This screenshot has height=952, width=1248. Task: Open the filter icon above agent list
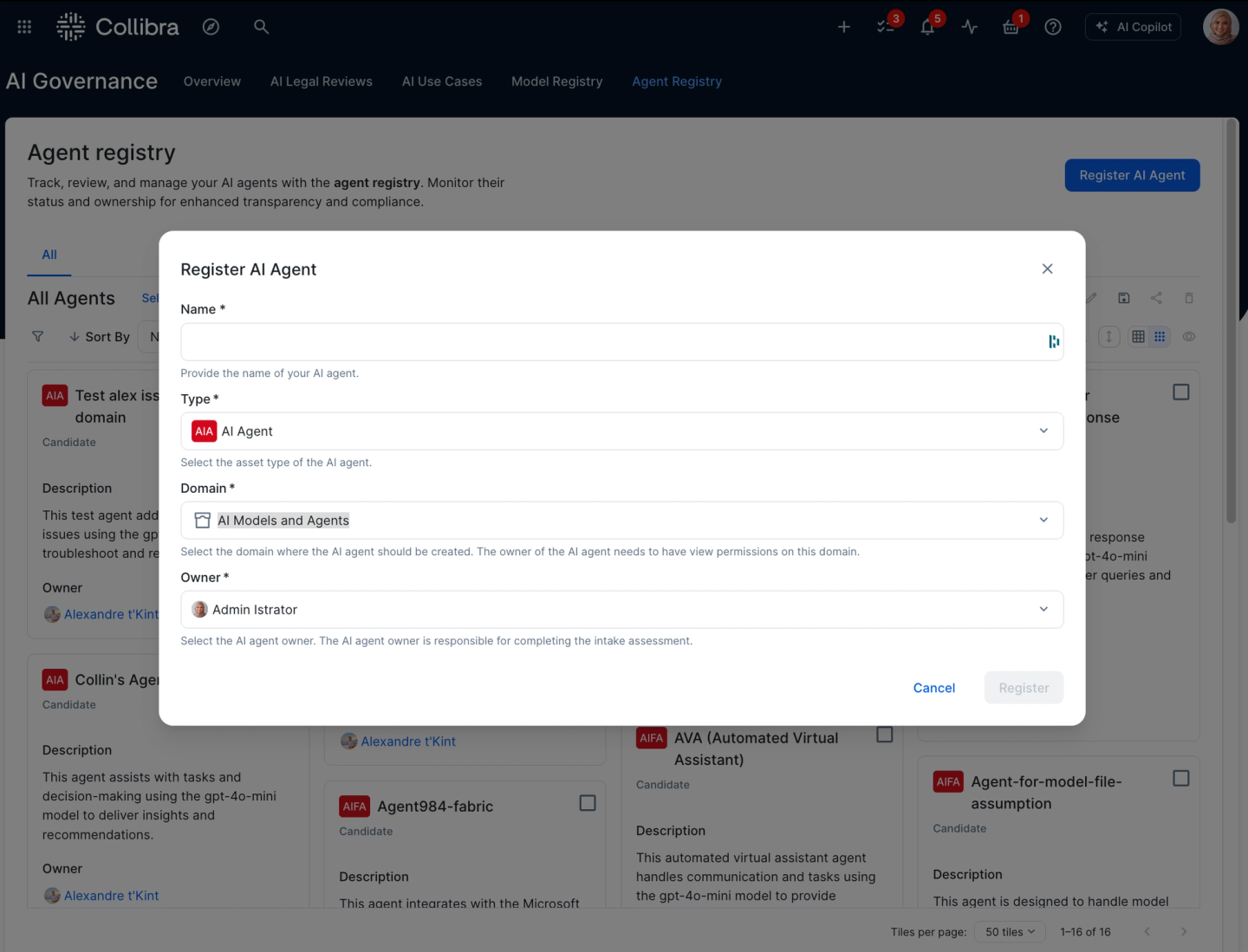(37, 336)
